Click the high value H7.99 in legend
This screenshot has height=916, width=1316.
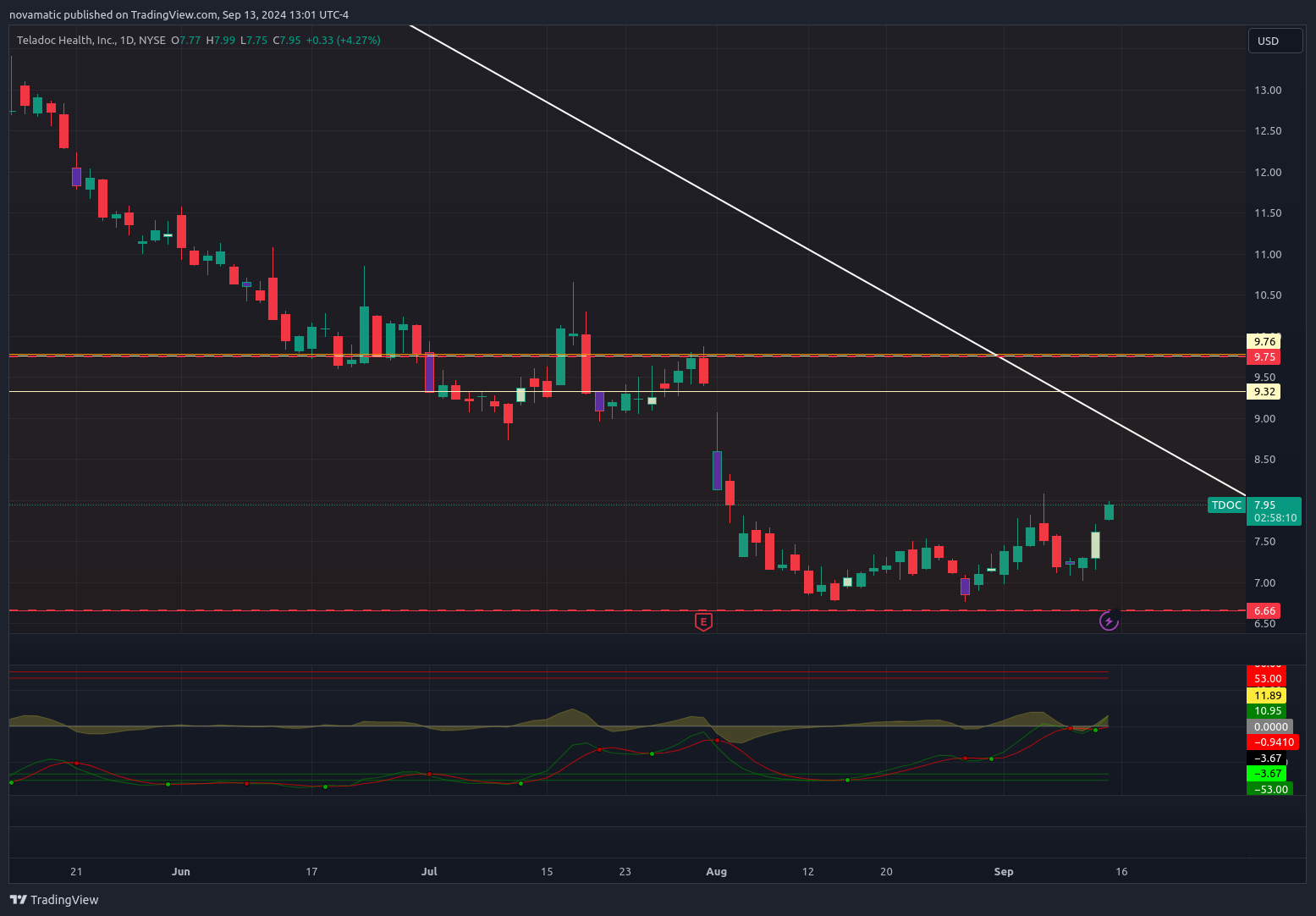tap(221, 40)
